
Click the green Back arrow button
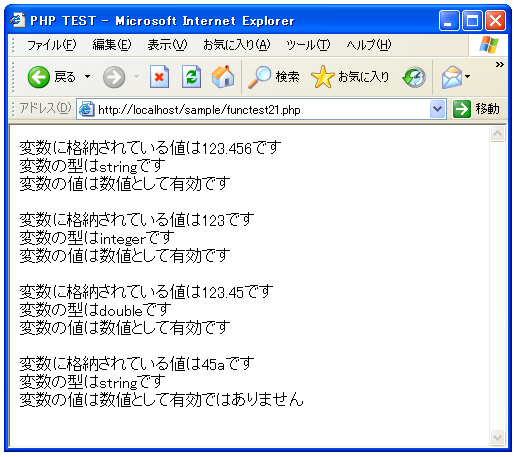pos(38,77)
